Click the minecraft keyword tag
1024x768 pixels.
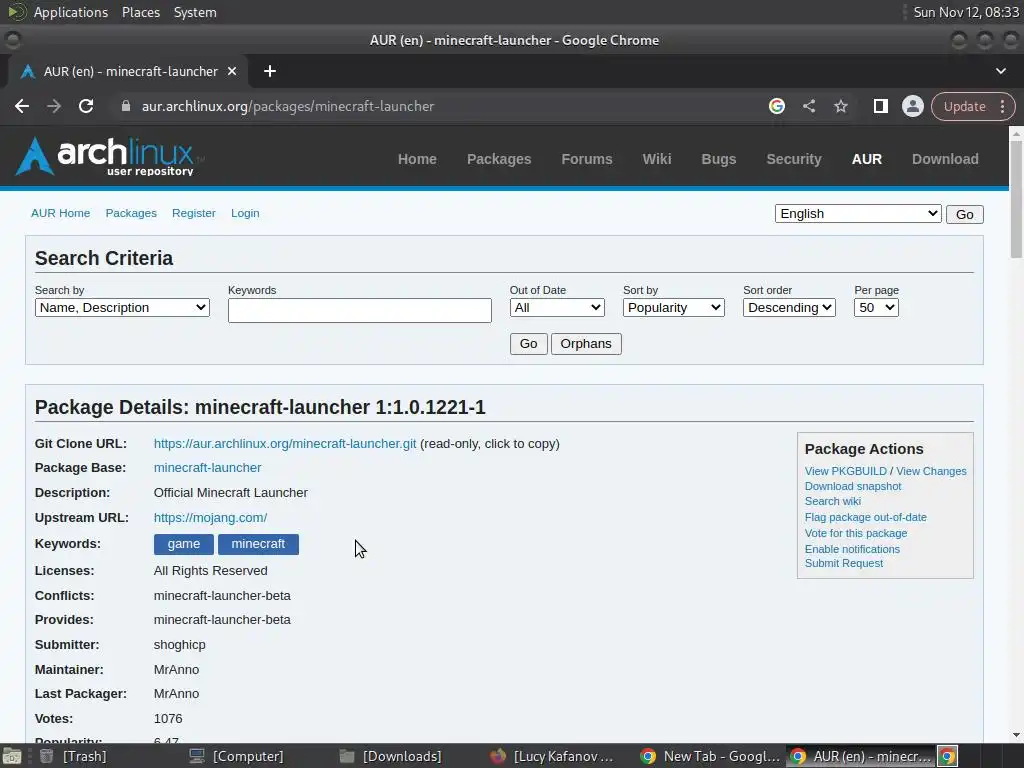point(258,544)
